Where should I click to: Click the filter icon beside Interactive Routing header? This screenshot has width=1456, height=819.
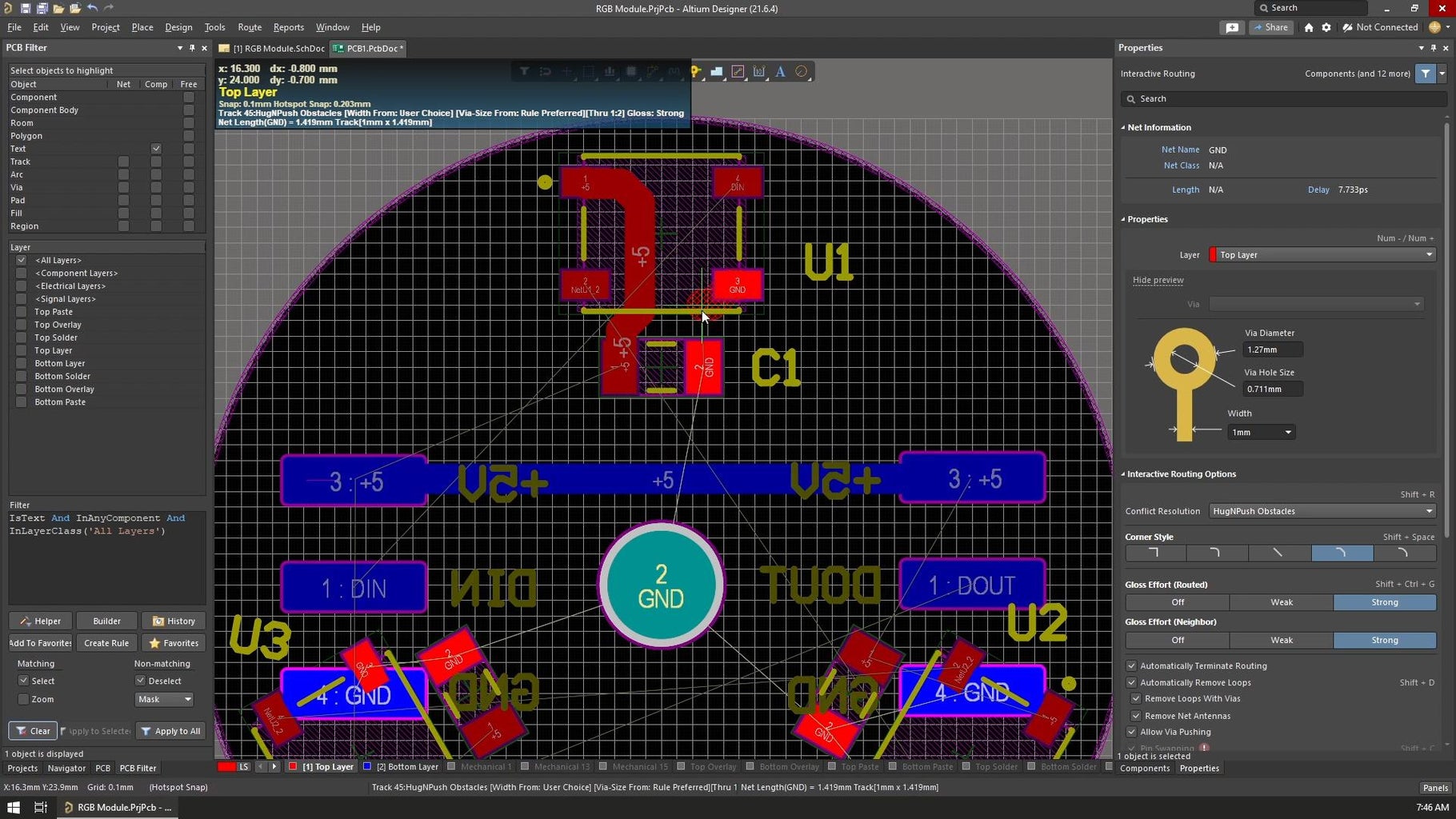(x=1425, y=73)
